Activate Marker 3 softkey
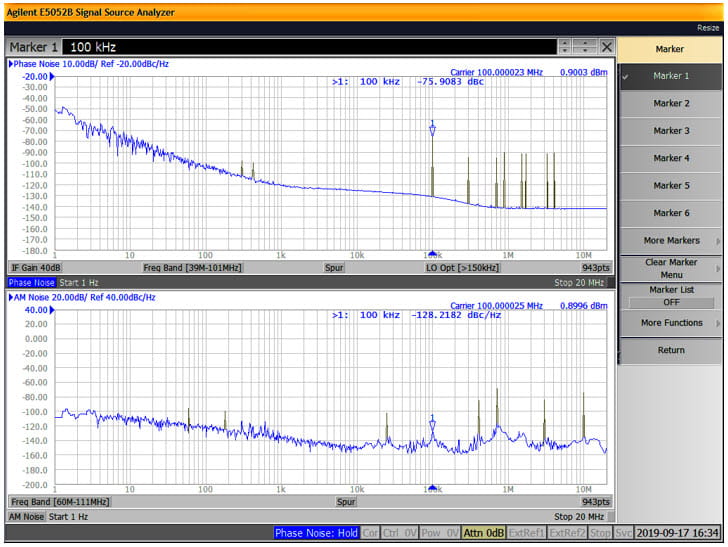Screen dimensions: 728x547 pos(670,131)
